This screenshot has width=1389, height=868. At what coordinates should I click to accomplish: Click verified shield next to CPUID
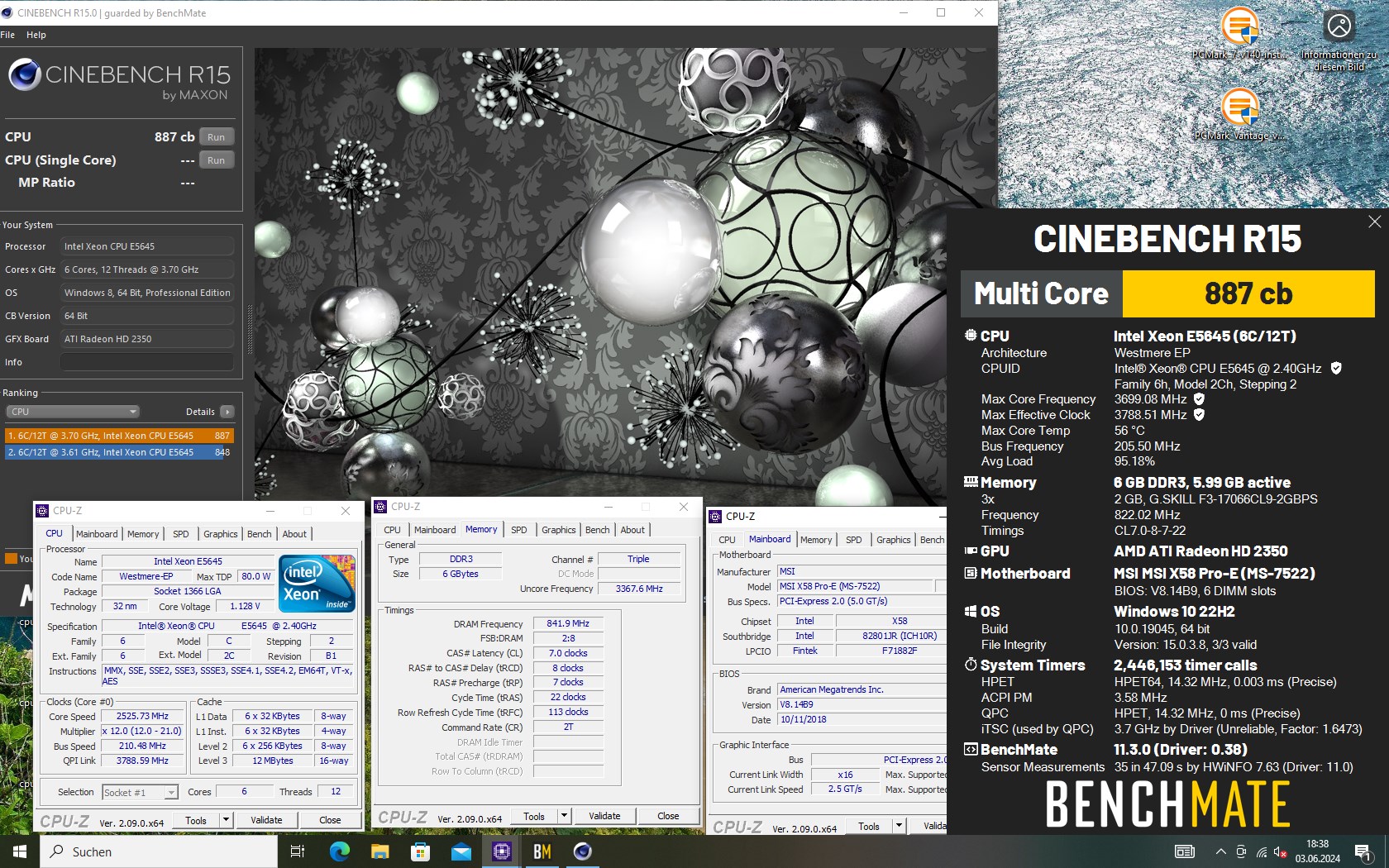pos(1336,368)
